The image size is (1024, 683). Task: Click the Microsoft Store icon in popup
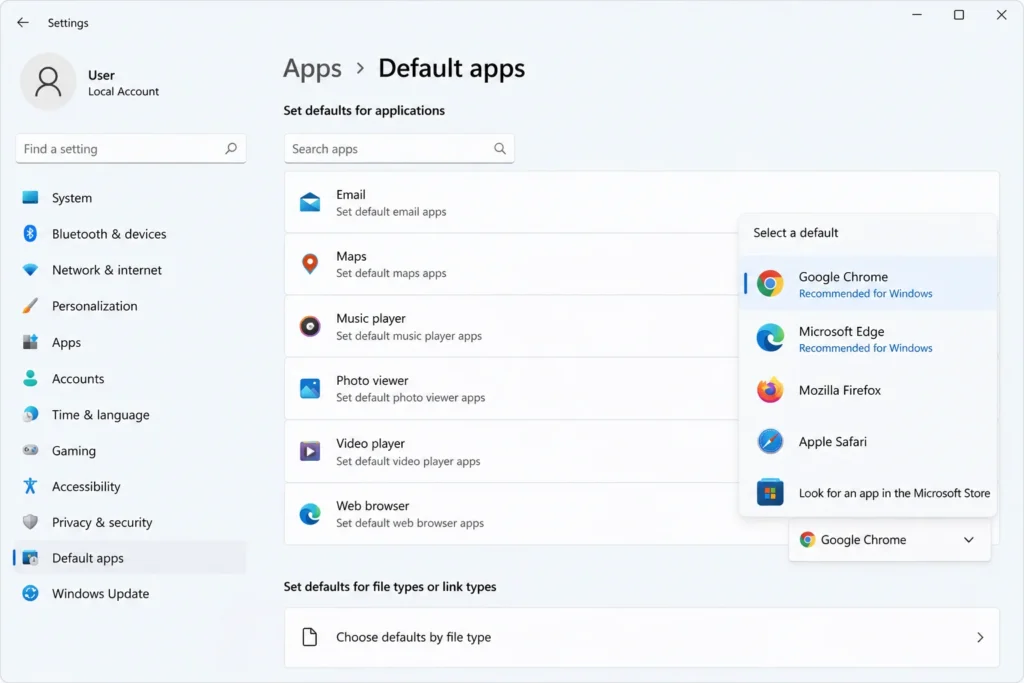[770, 492]
